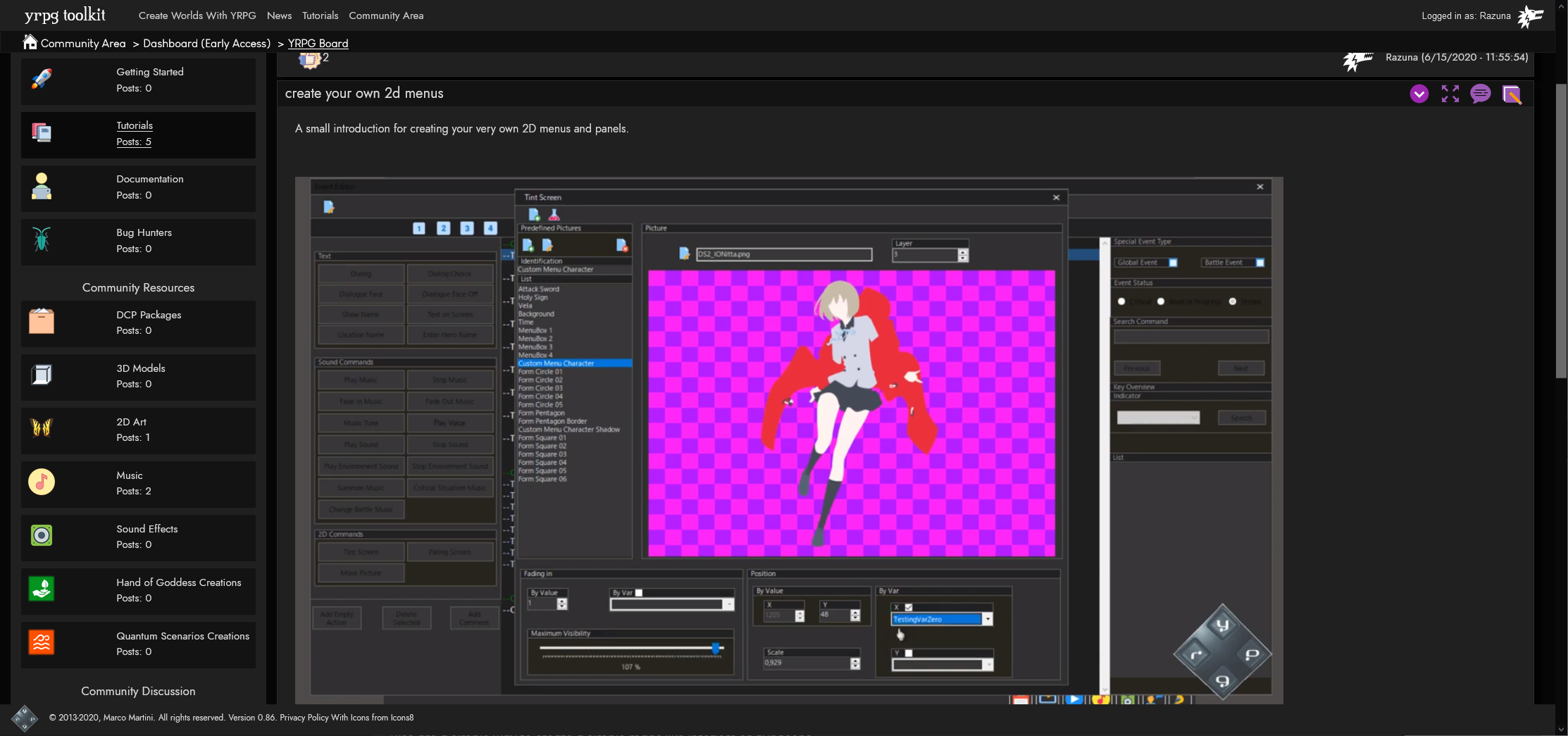This screenshot has width=1568, height=736.
Task: Click the Getting Started rocket icon
Action: pos(42,79)
